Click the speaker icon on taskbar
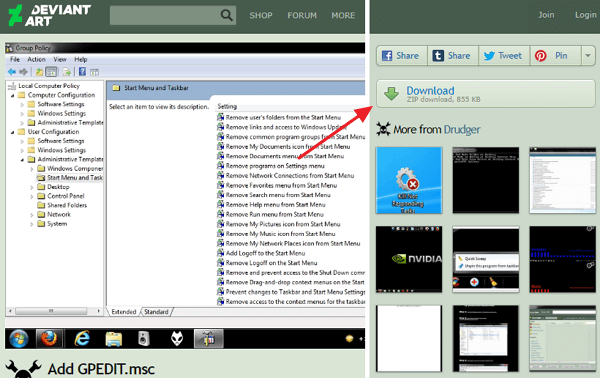600x378 pixels. 144,339
